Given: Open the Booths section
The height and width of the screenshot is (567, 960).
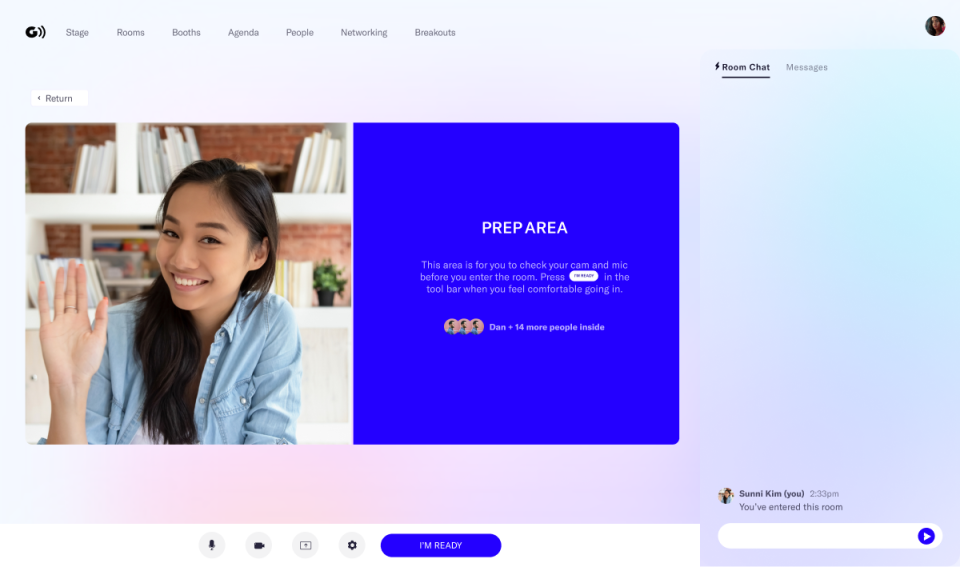Looking at the screenshot, I should [x=186, y=32].
